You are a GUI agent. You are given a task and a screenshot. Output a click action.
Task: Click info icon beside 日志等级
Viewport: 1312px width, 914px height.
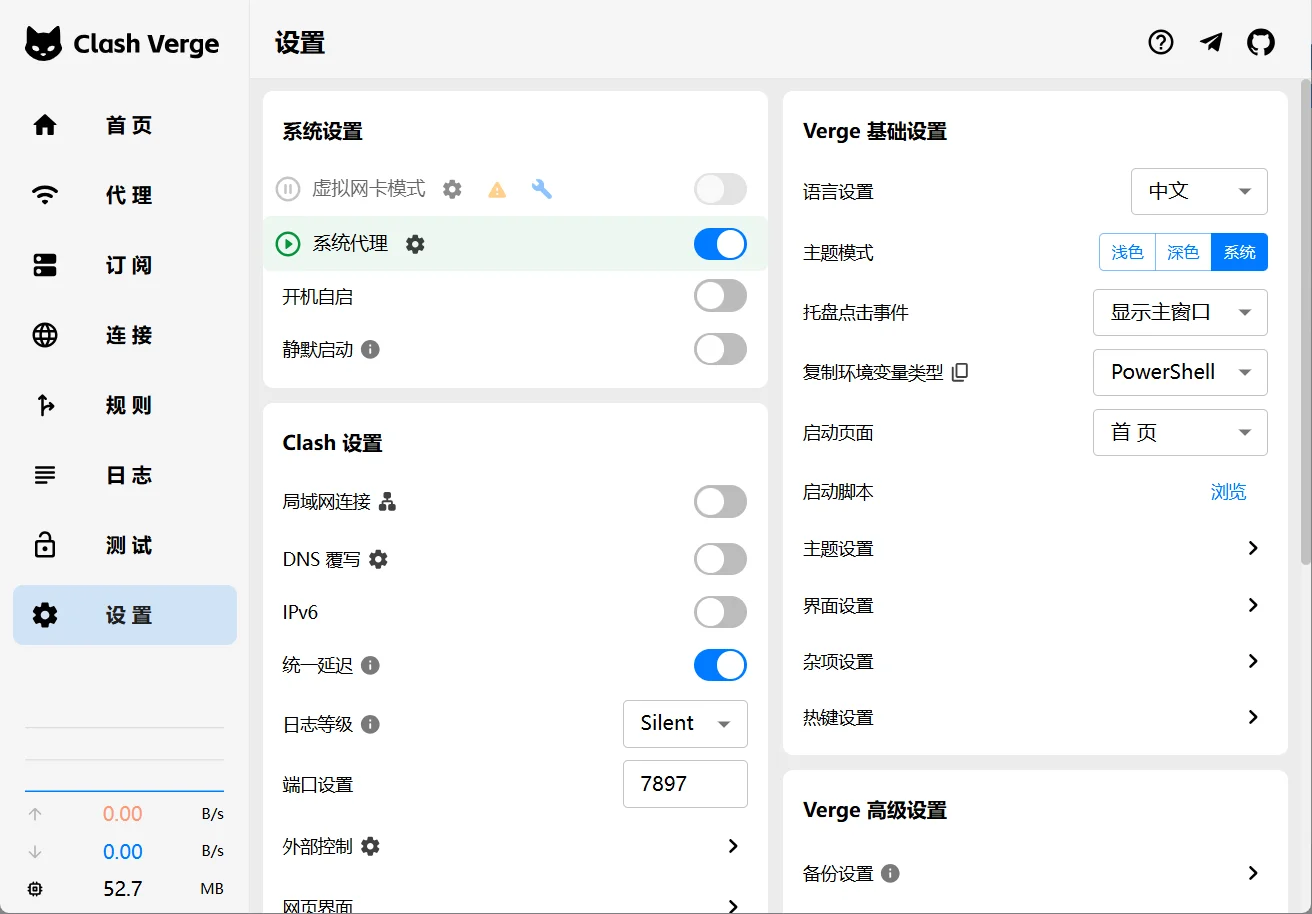click(370, 724)
